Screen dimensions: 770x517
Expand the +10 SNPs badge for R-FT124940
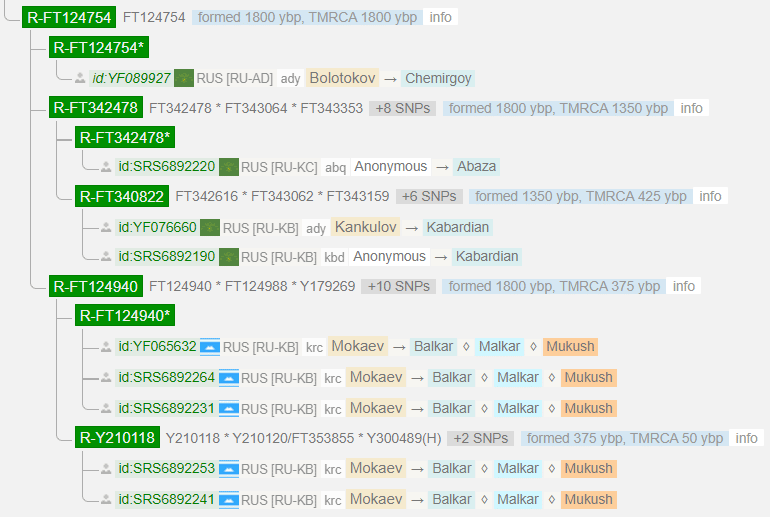[x=399, y=287]
